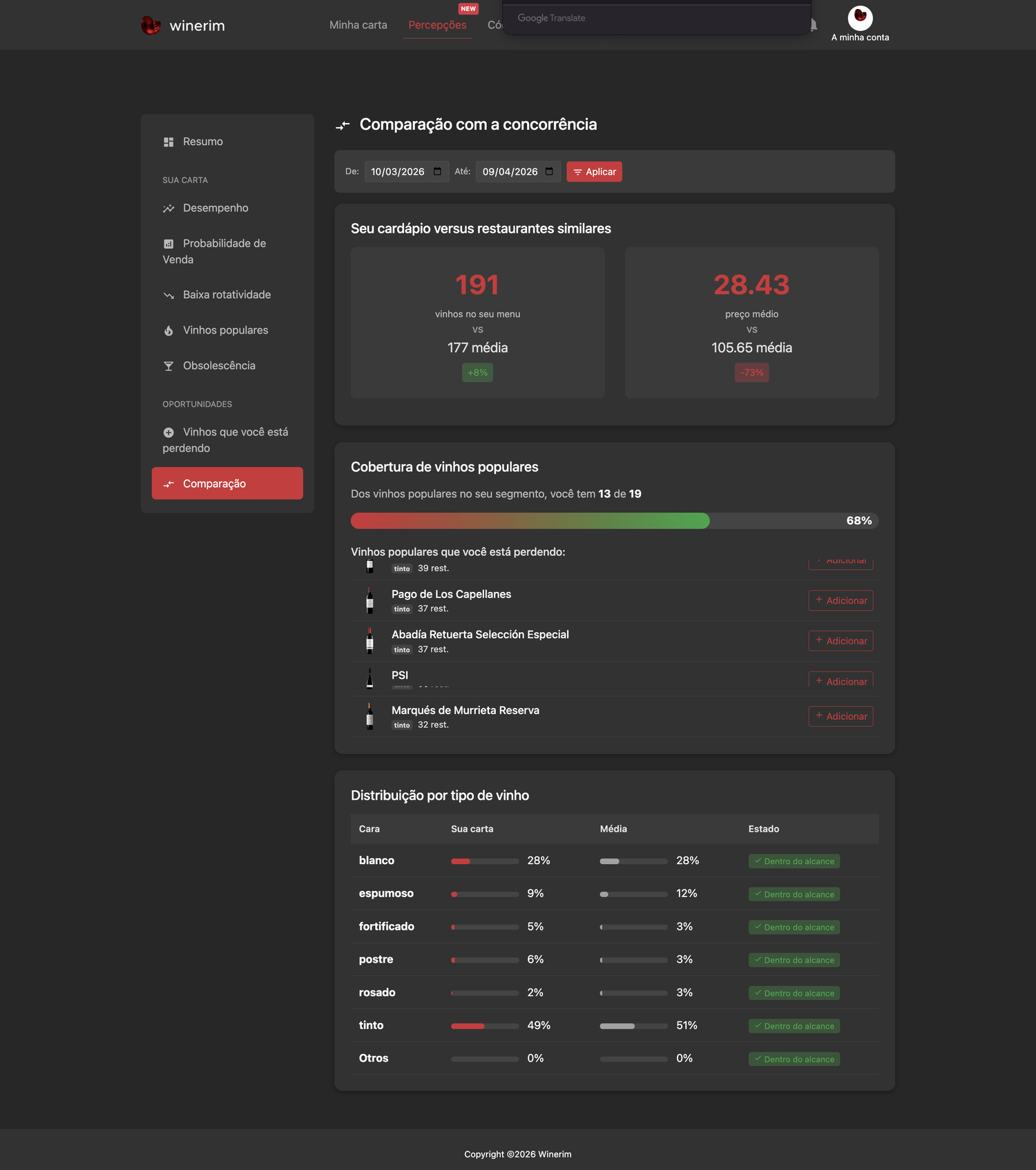Click the plus icon beside Vinhos que você está perdendo
Viewport: 1036px width, 1170px height.
click(x=169, y=432)
